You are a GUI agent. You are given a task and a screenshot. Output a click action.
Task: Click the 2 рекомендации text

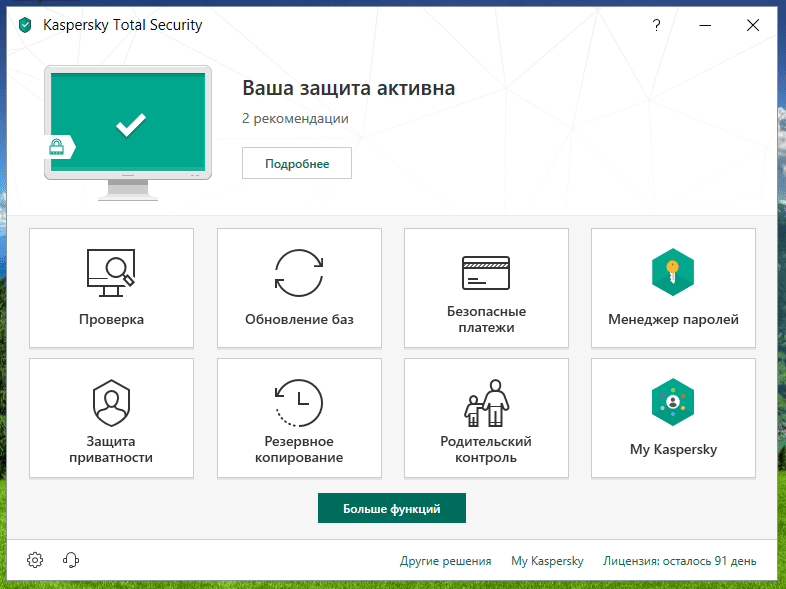295,119
